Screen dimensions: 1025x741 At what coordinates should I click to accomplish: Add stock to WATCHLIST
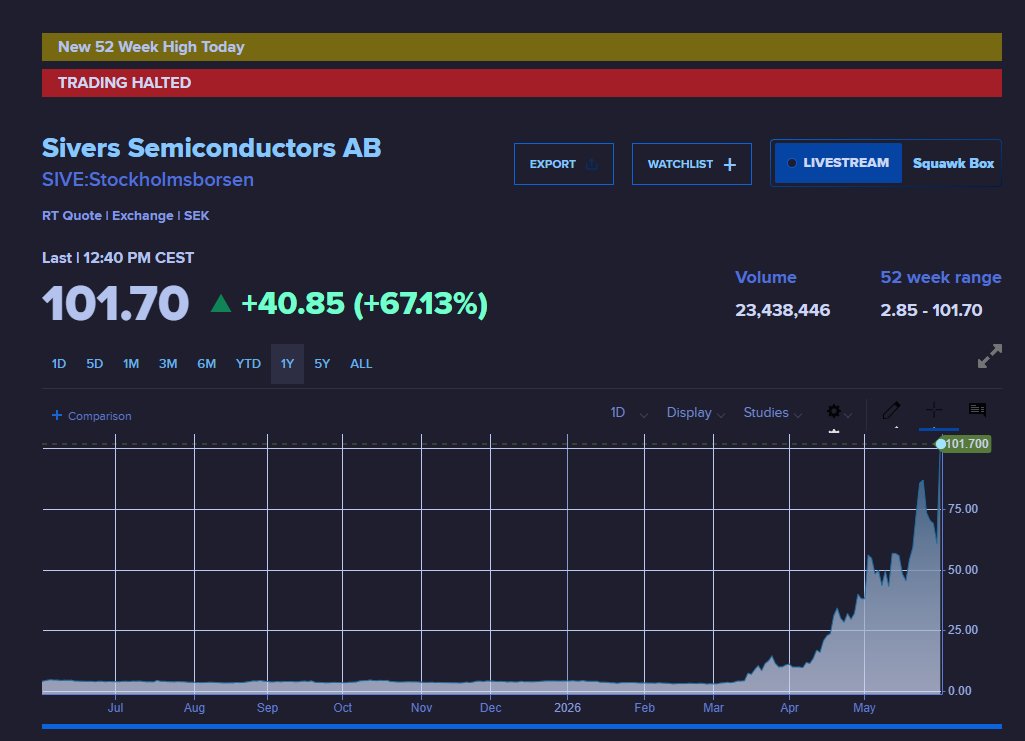pyautogui.click(x=692, y=164)
